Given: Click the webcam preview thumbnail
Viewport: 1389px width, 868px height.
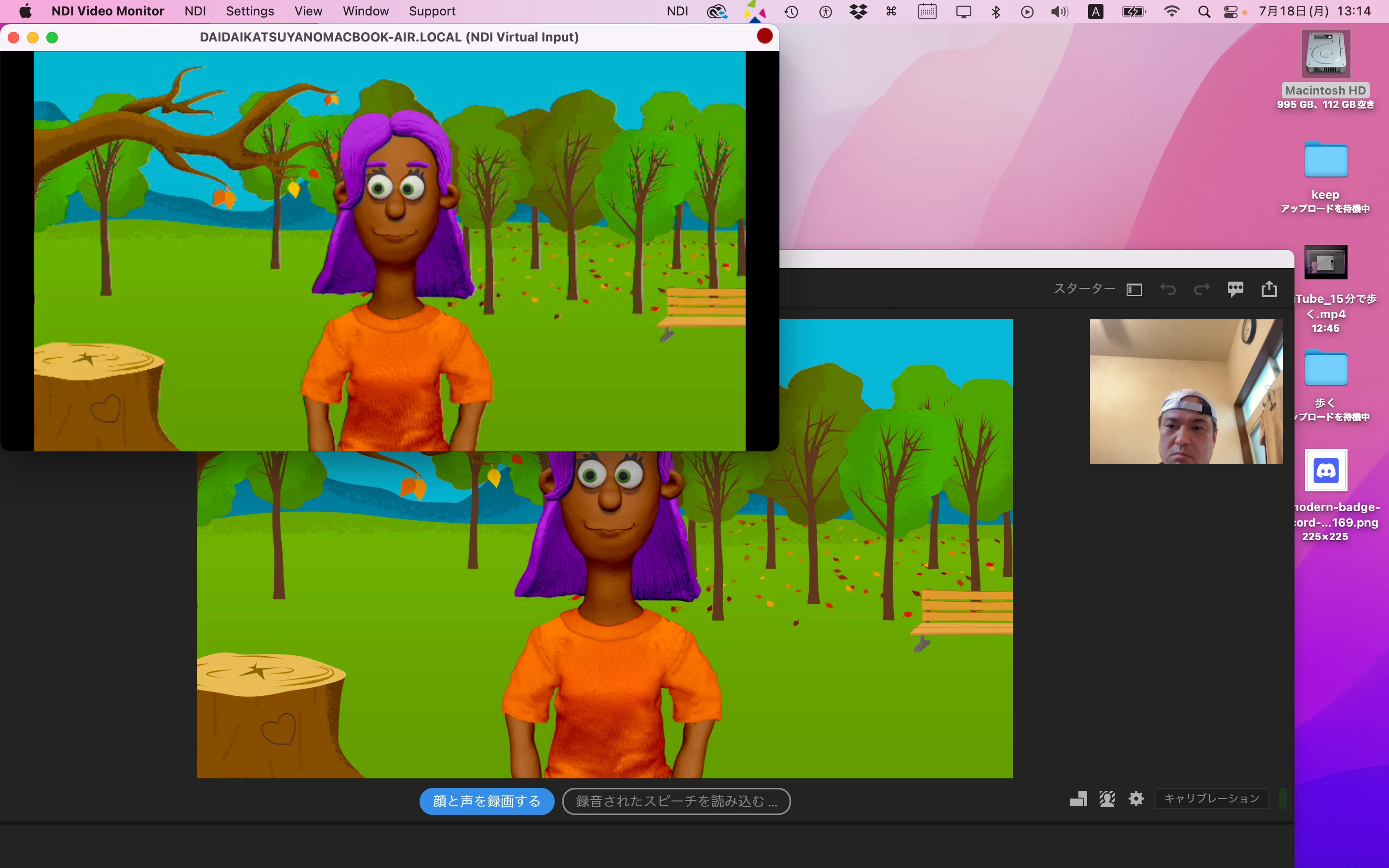Looking at the screenshot, I should click(1185, 391).
